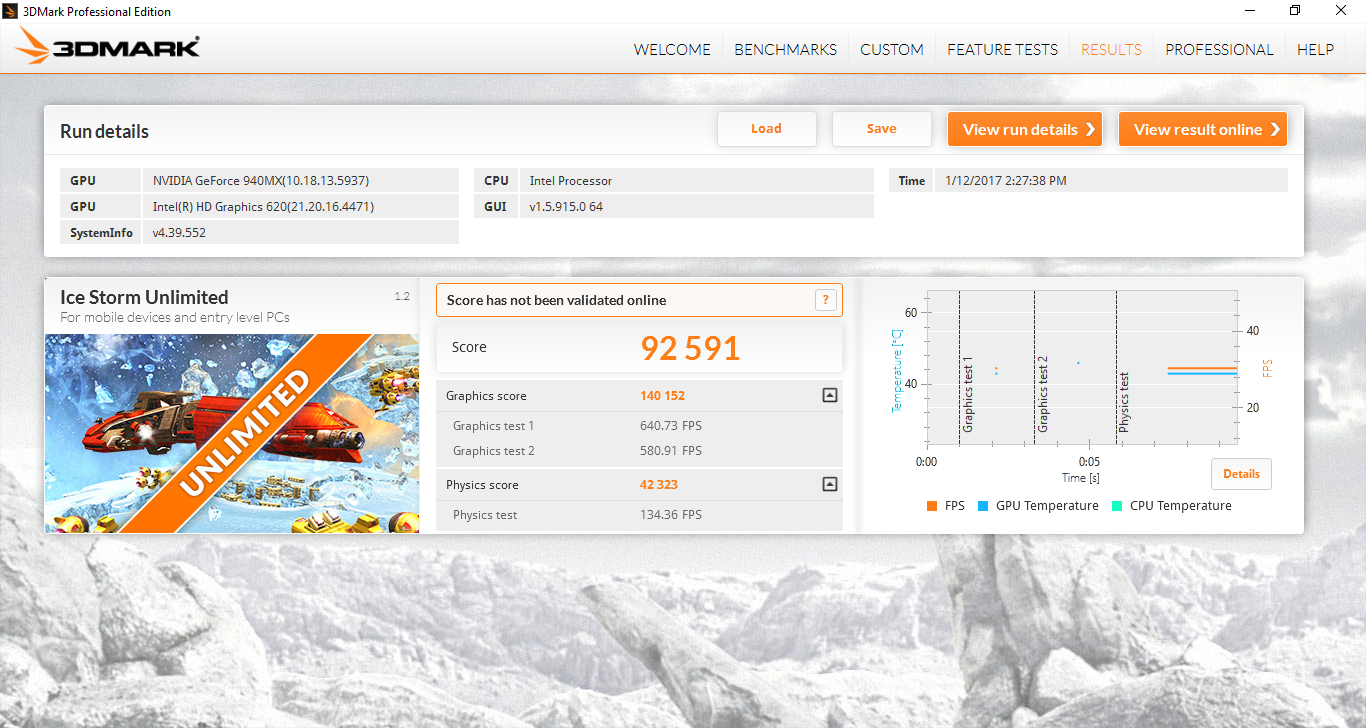
Task: Click the Ice Storm Unlimited title
Action: [x=144, y=297]
